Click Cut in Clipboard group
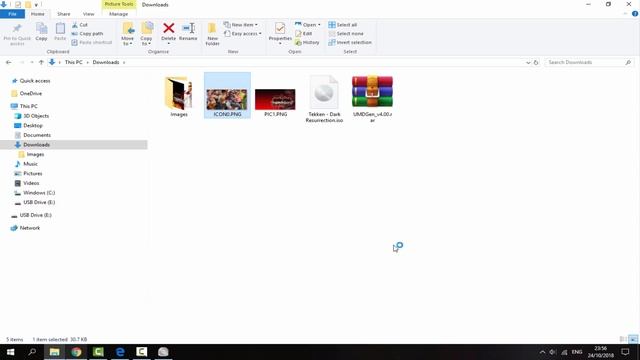 (80, 25)
